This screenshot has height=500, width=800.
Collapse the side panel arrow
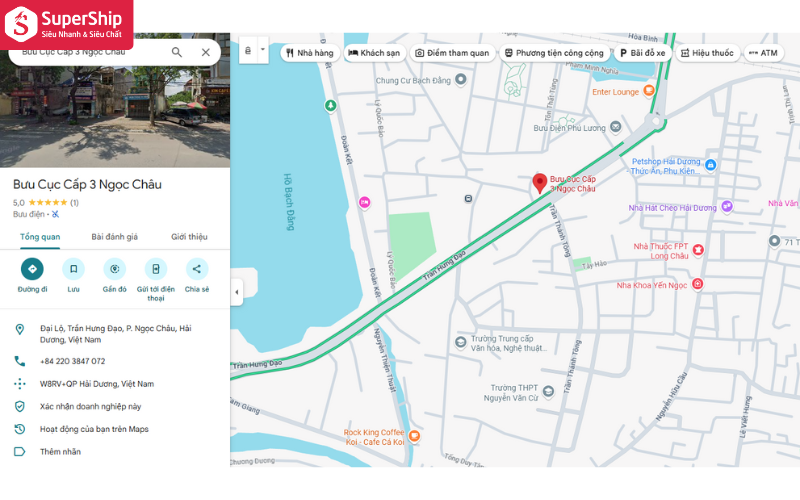click(237, 292)
